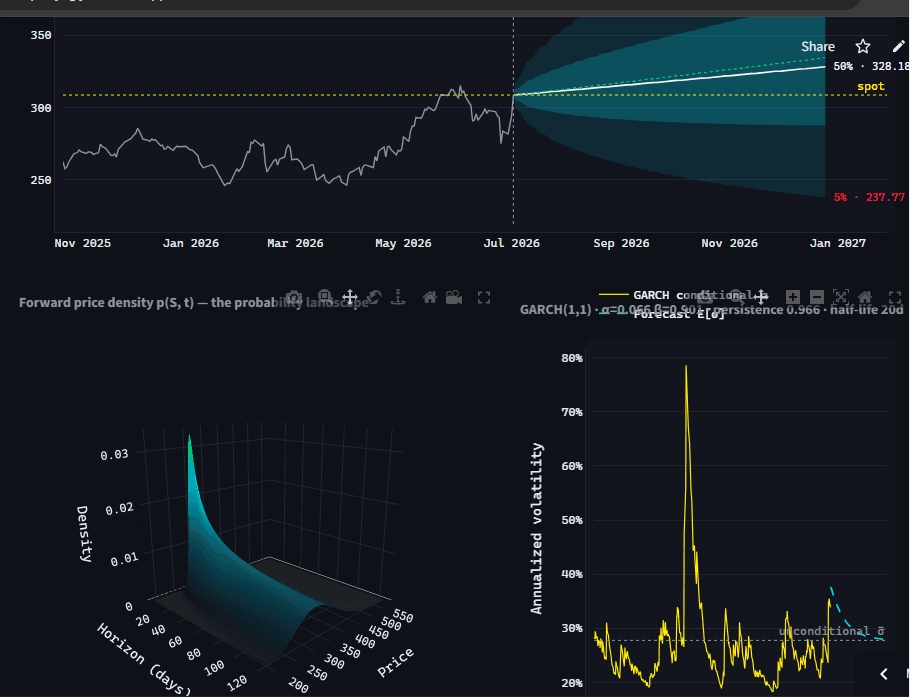
Task: Enable orbital rotation on the 3D plot
Action: tap(374, 298)
